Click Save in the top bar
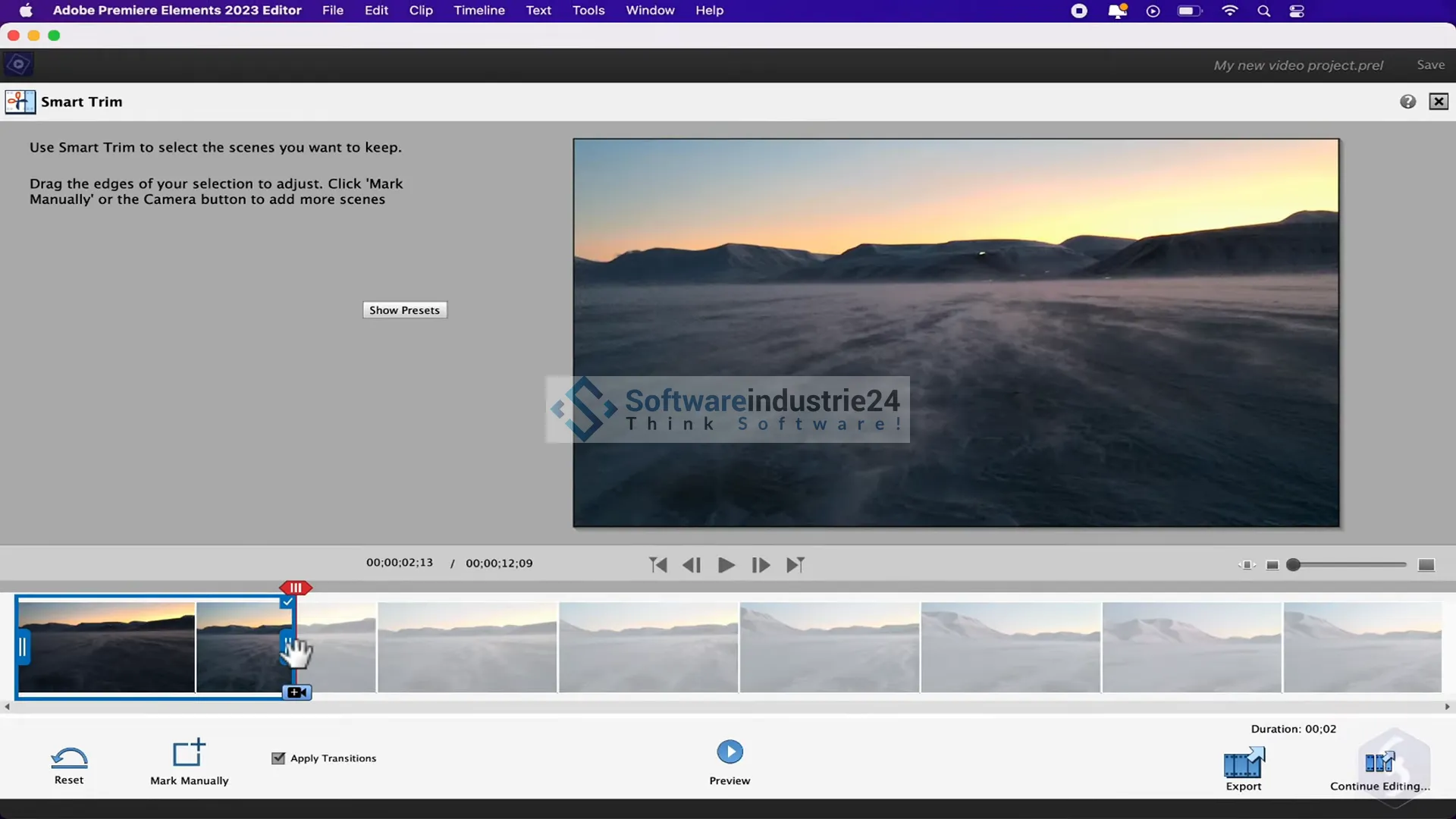Image resolution: width=1456 pixels, height=819 pixels. pos(1430,65)
